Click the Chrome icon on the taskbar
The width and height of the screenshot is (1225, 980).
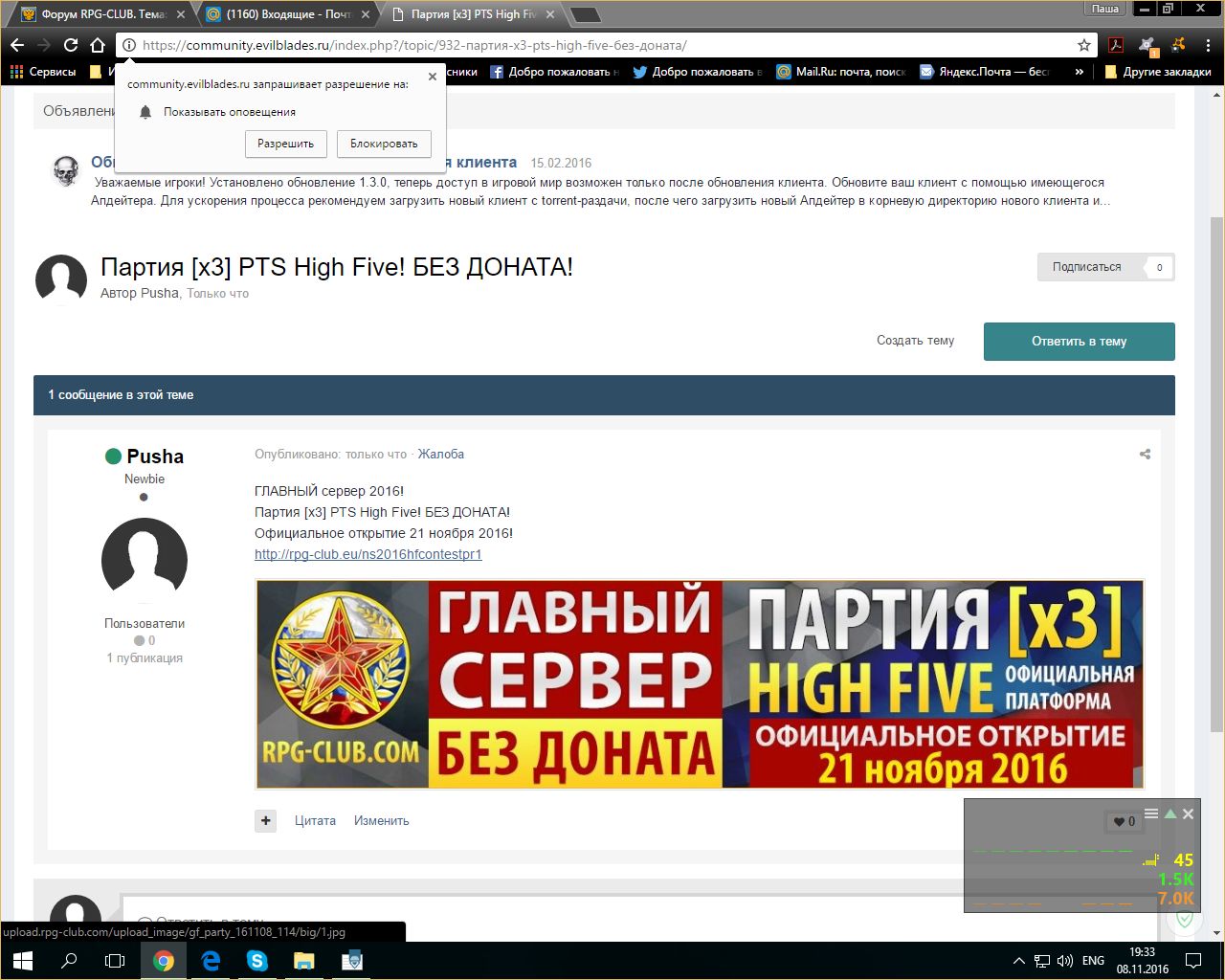pos(164,961)
